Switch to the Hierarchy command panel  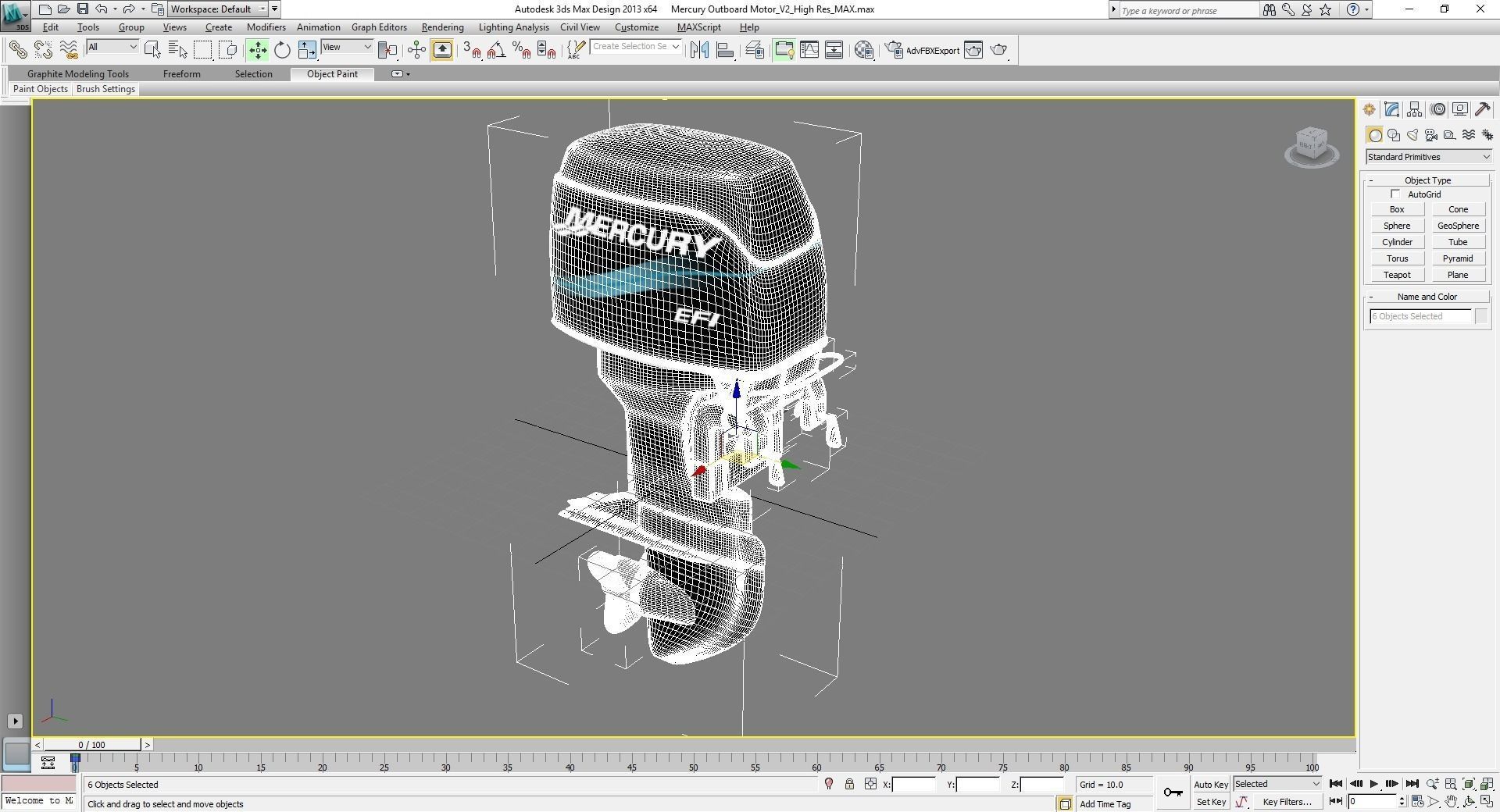pyautogui.click(x=1415, y=109)
